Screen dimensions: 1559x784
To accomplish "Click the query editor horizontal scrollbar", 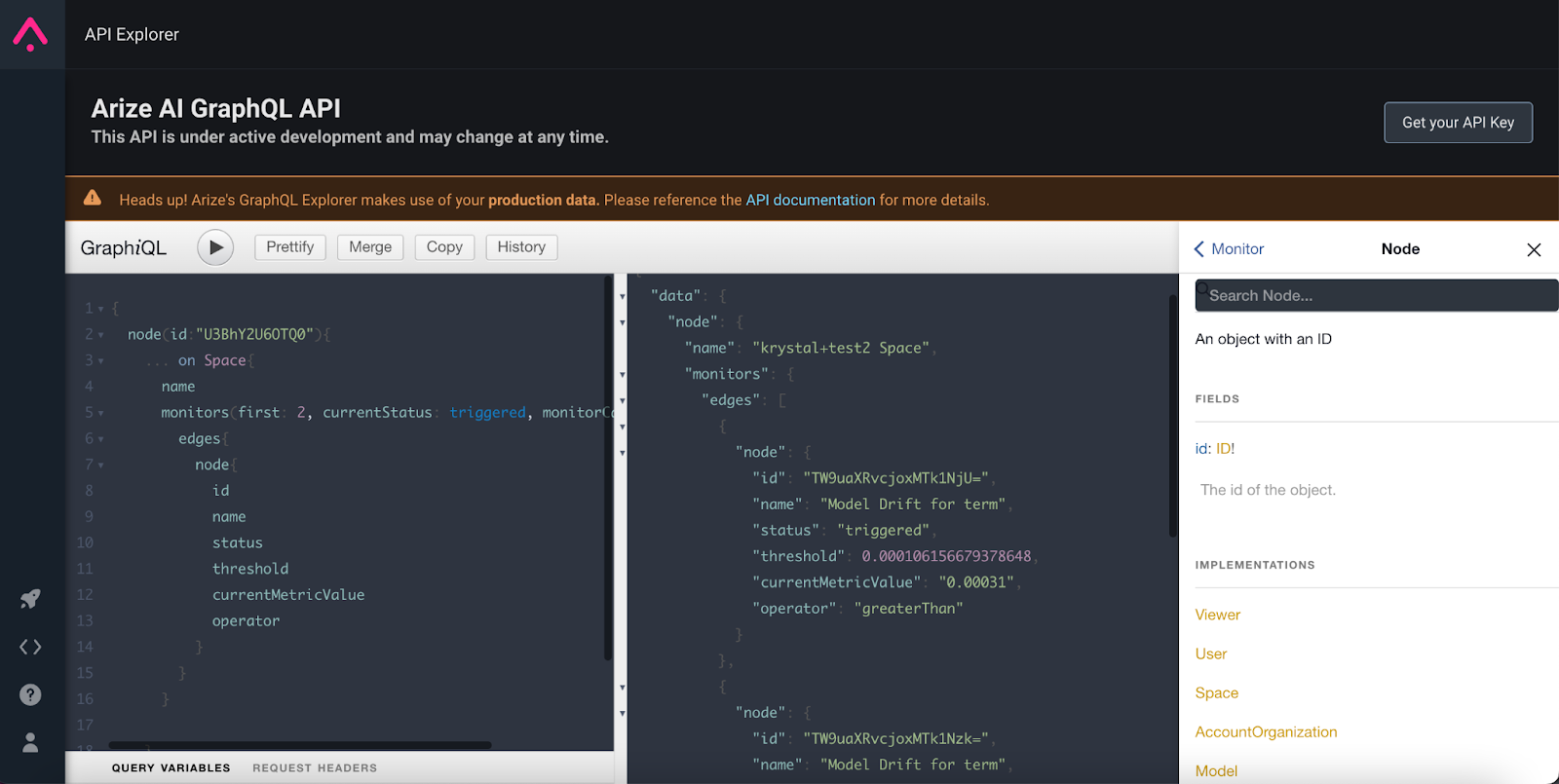I will [300, 745].
